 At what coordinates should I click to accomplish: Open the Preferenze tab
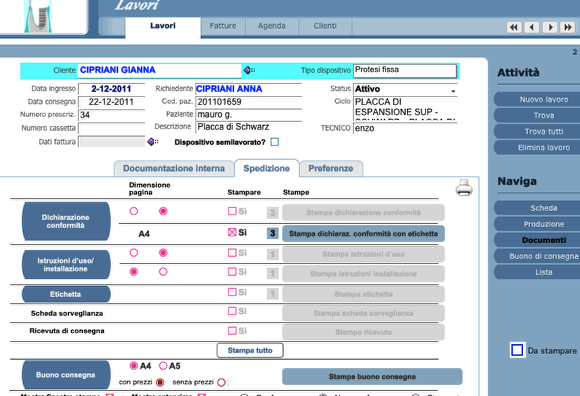331,168
